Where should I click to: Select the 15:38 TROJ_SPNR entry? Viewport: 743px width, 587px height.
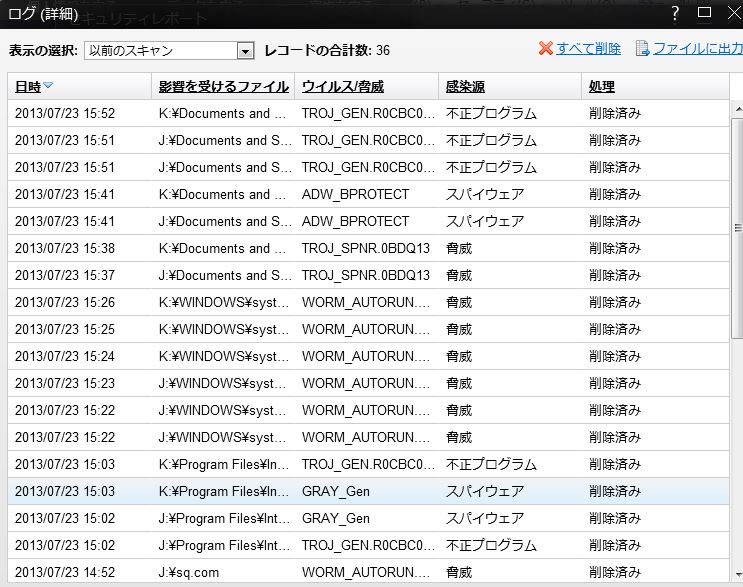[368, 248]
